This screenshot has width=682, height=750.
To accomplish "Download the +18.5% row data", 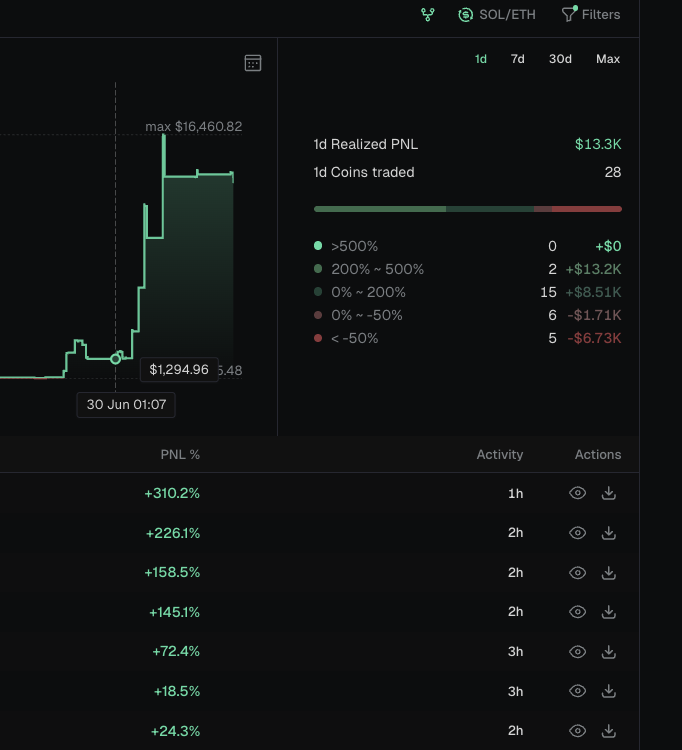I will (x=608, y=691).
